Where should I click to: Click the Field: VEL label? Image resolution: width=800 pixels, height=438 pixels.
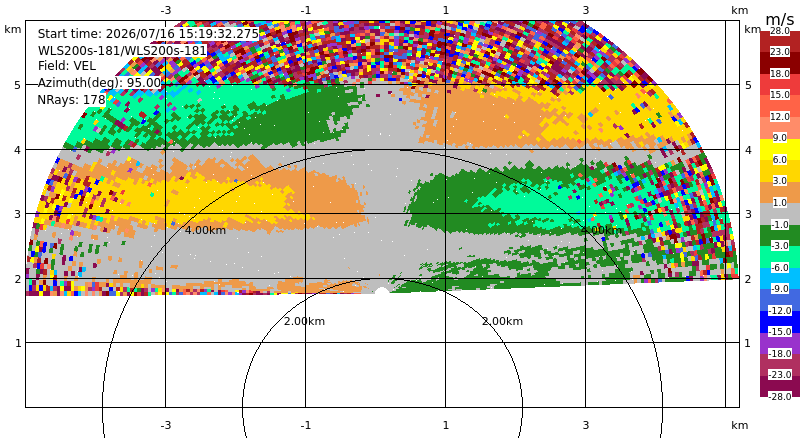67,66
